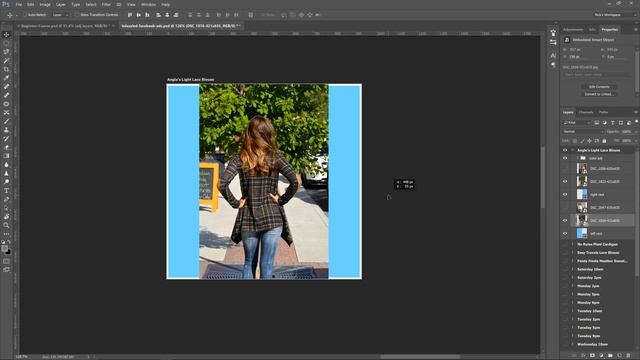Viewport: 640px width, 360px height.
Task: Open the File menu
Action: point(18,4)
